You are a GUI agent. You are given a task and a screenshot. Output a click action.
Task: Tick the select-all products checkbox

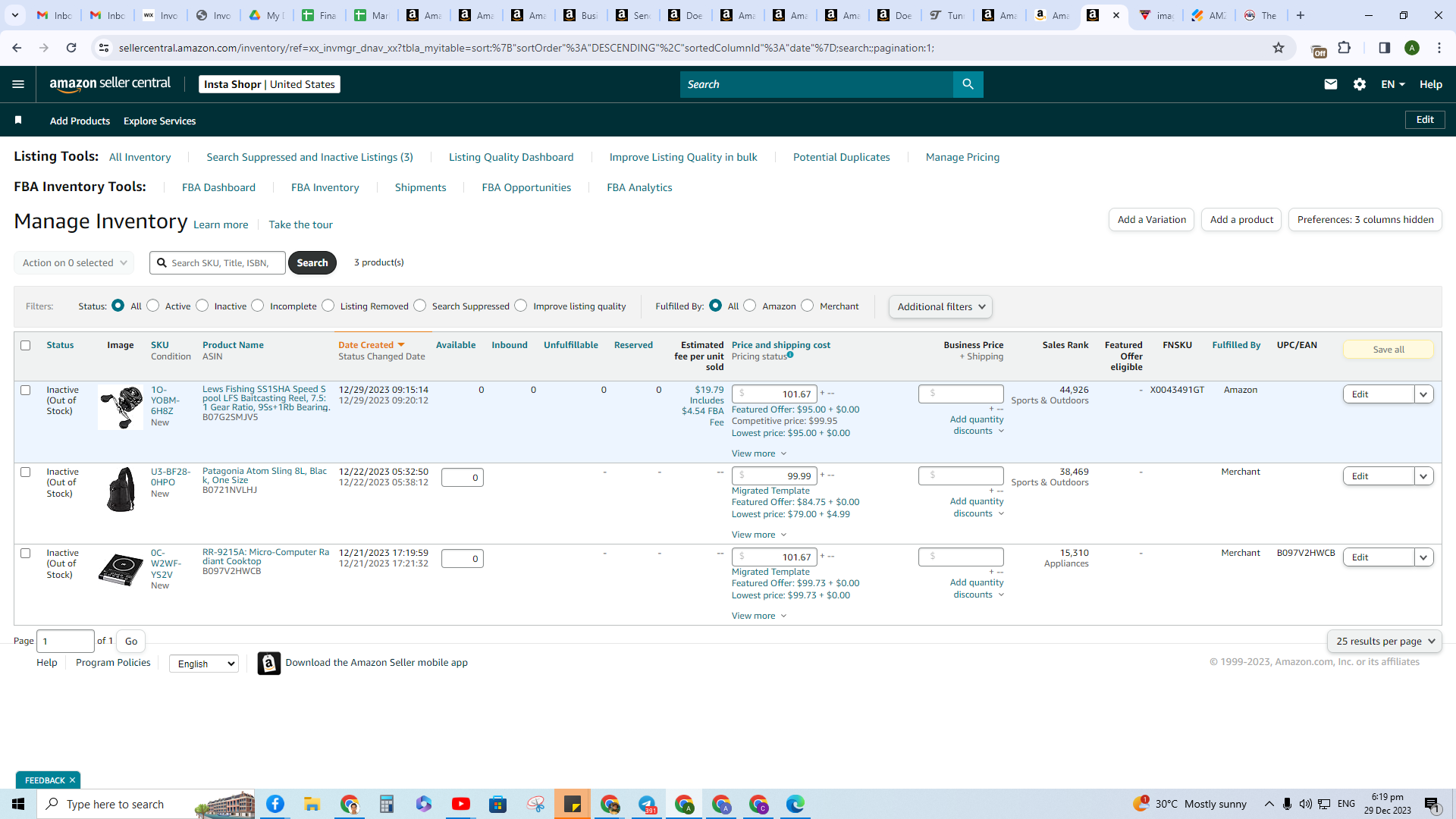25,345
